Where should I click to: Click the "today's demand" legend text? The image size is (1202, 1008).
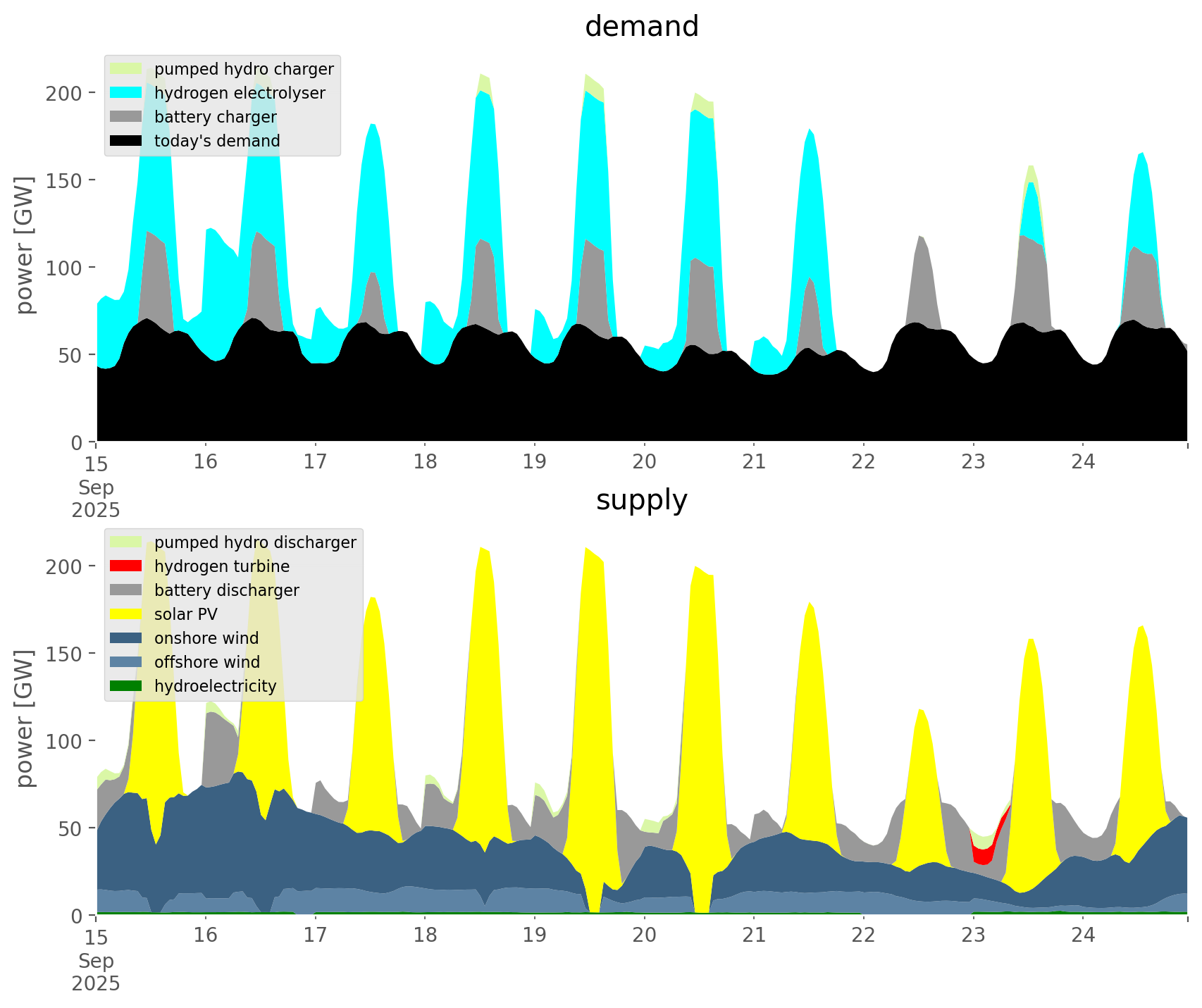coord(217,141)
